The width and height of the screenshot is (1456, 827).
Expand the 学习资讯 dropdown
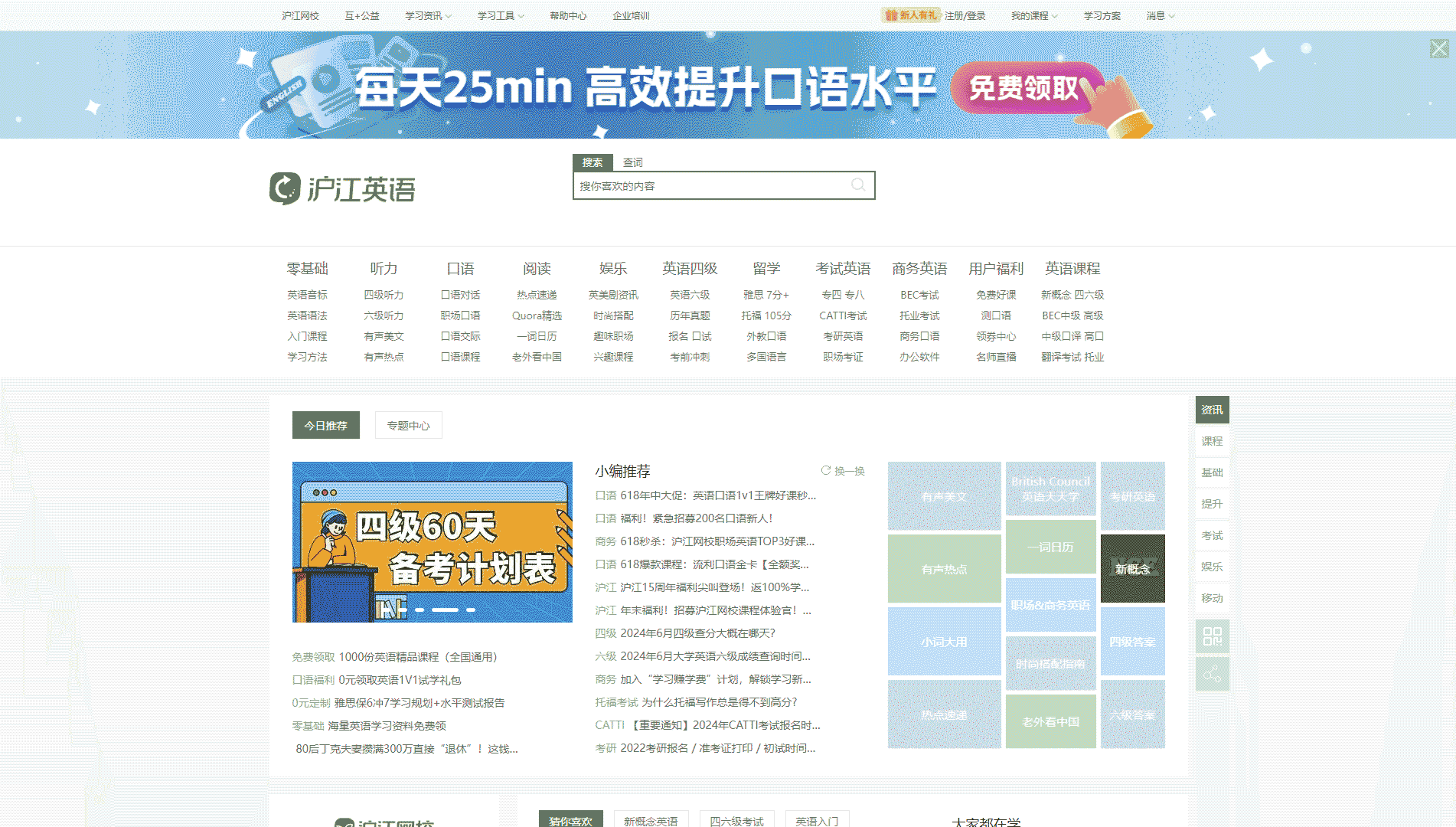(x=428, y=15)
